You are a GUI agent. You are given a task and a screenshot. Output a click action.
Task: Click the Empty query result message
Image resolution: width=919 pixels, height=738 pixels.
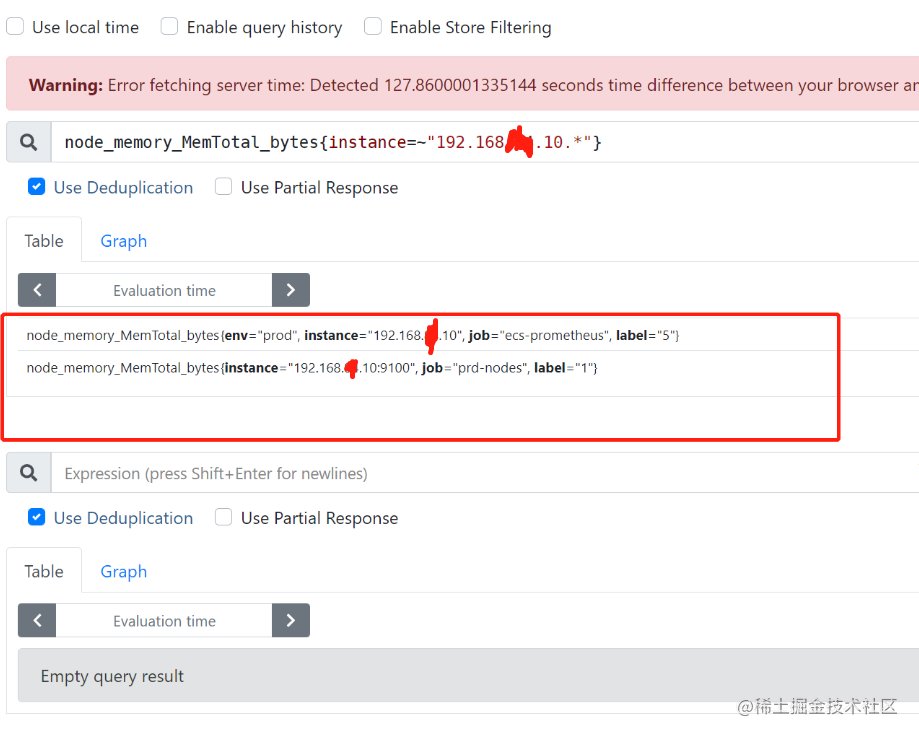(469, 675)
